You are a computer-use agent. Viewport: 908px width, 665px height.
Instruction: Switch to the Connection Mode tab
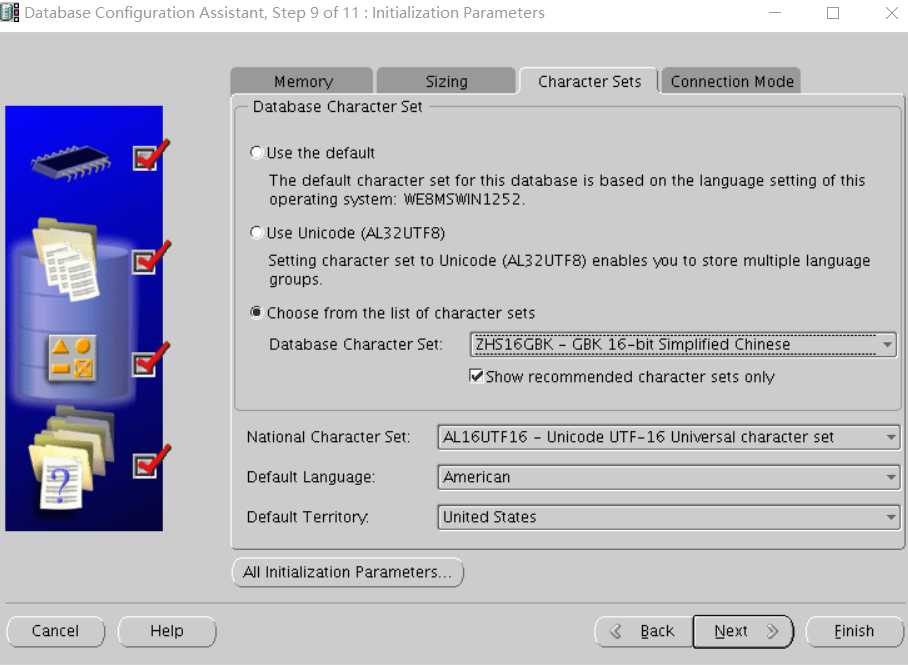(731, 81)
